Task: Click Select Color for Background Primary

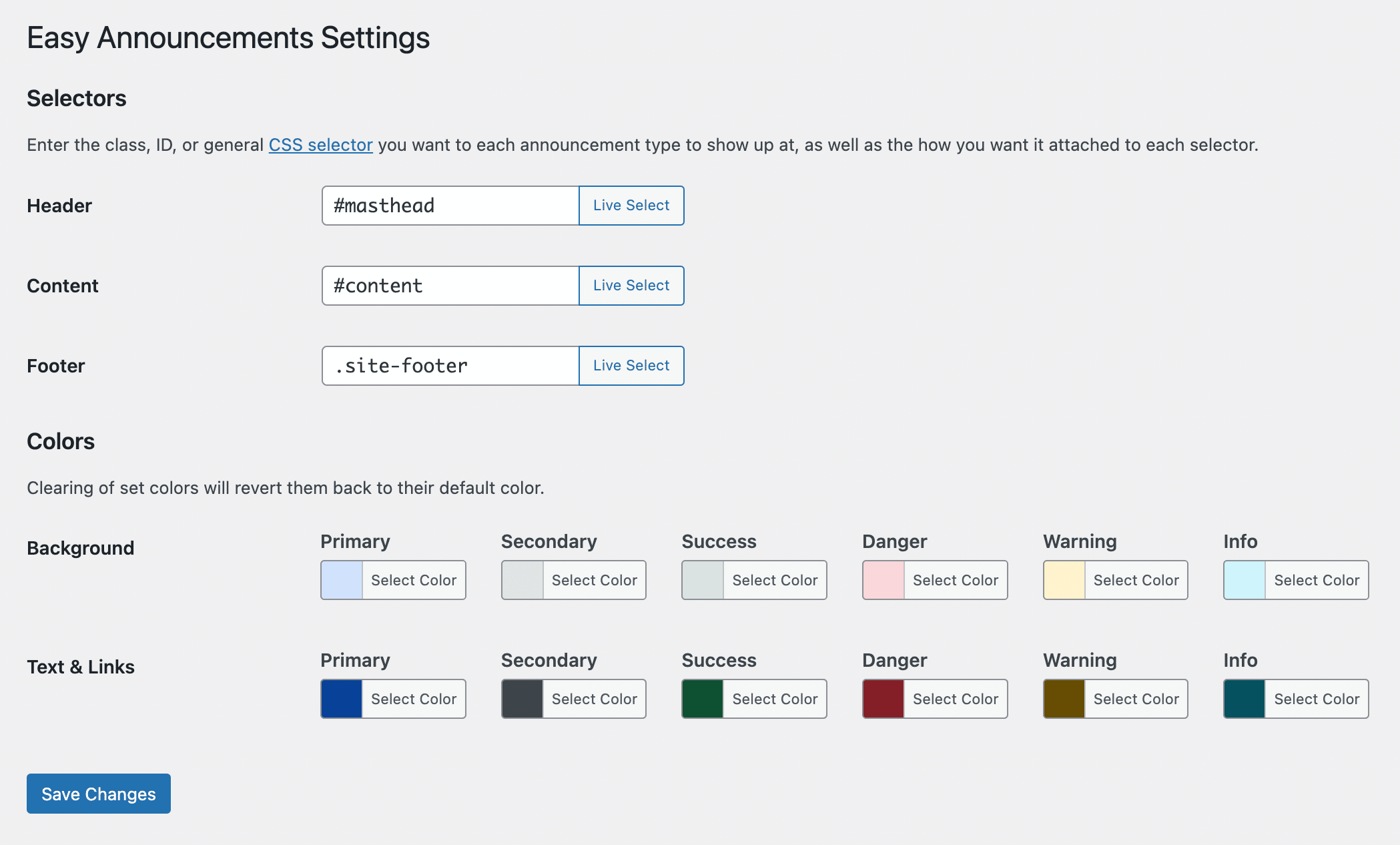Action: (x=414, y=580)
